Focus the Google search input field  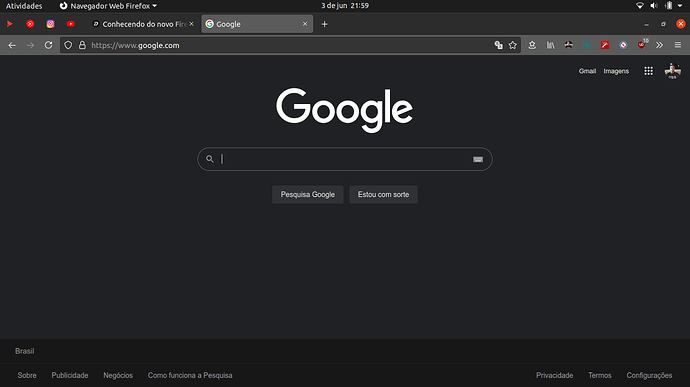[x=345, y=159]
